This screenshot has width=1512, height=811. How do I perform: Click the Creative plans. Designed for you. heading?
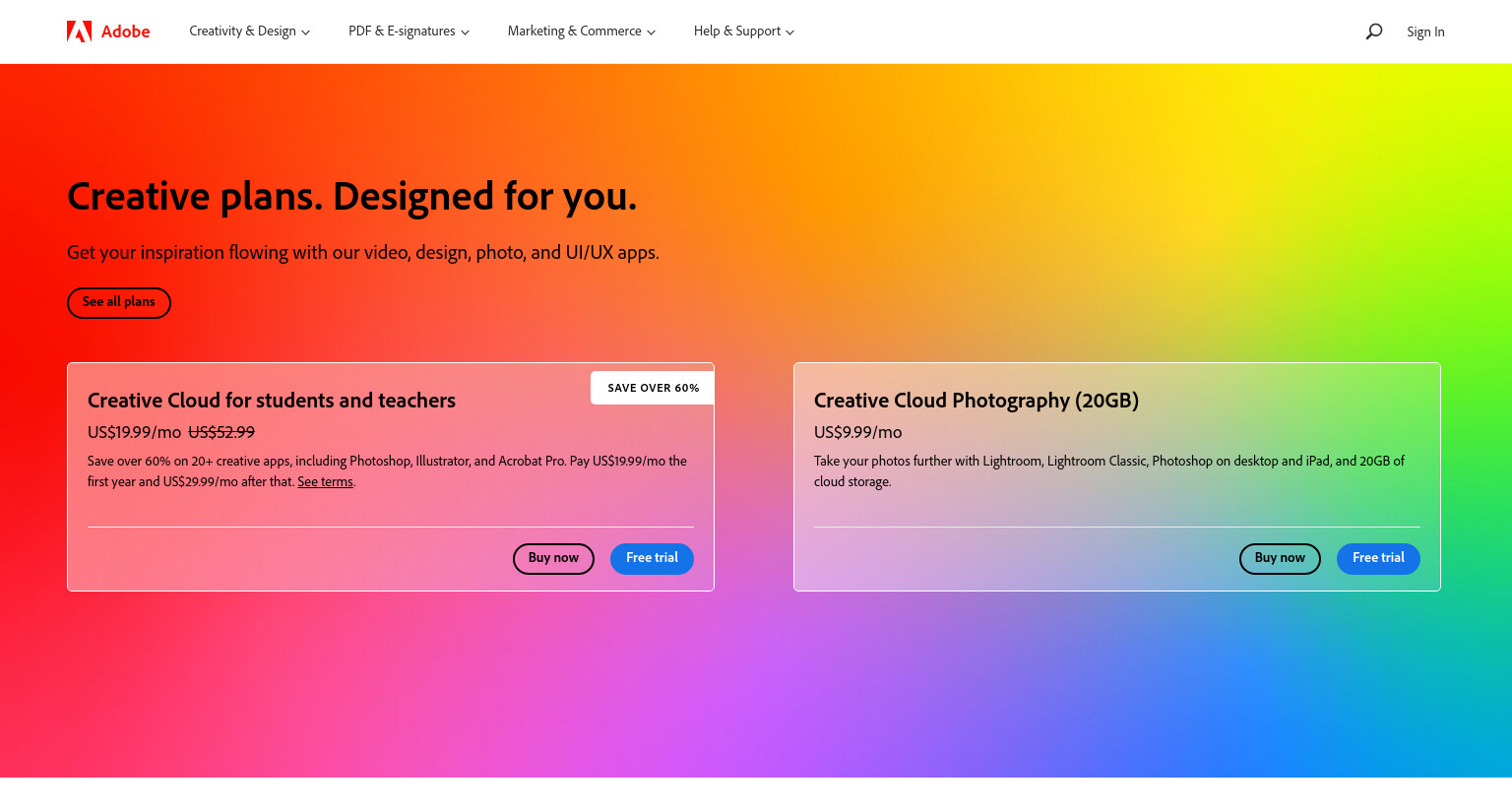(x=351, y=197)
